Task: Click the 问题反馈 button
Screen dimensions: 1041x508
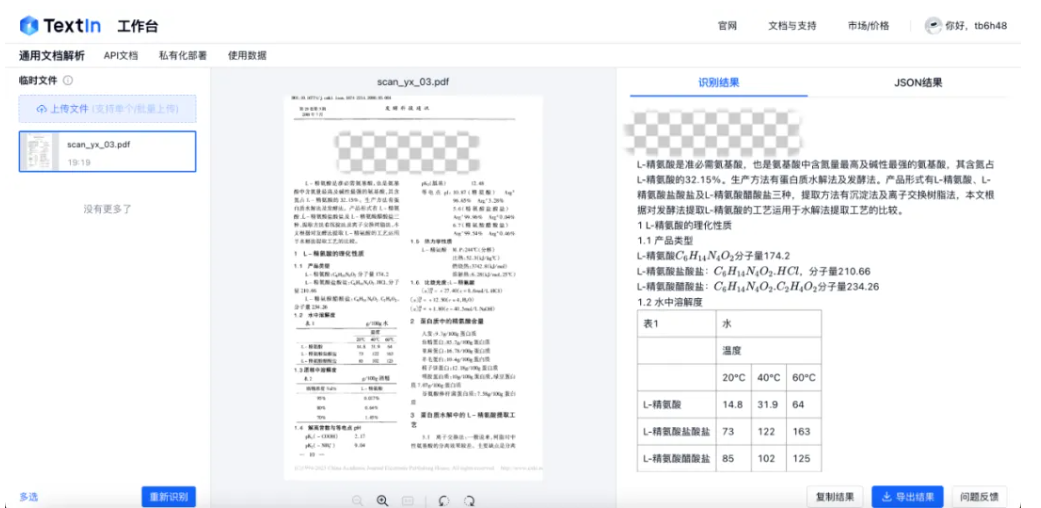Action: coord(979,497)
